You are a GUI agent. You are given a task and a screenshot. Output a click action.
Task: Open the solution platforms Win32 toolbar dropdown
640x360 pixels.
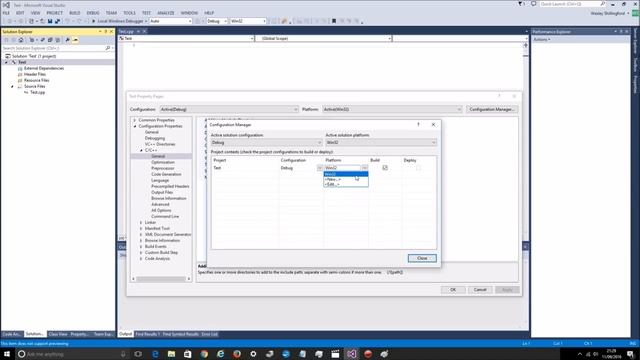point(248,21)
